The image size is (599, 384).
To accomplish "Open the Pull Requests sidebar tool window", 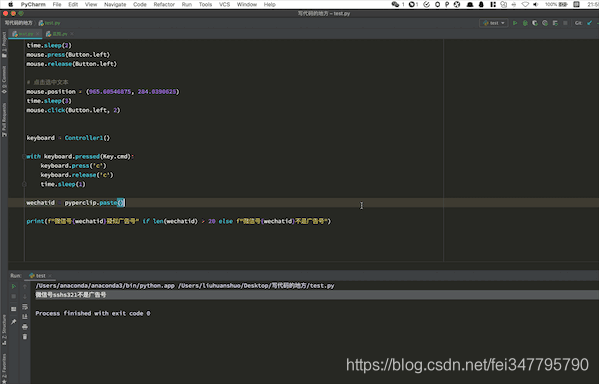I will pyautogui.click(x=4, y=120).
